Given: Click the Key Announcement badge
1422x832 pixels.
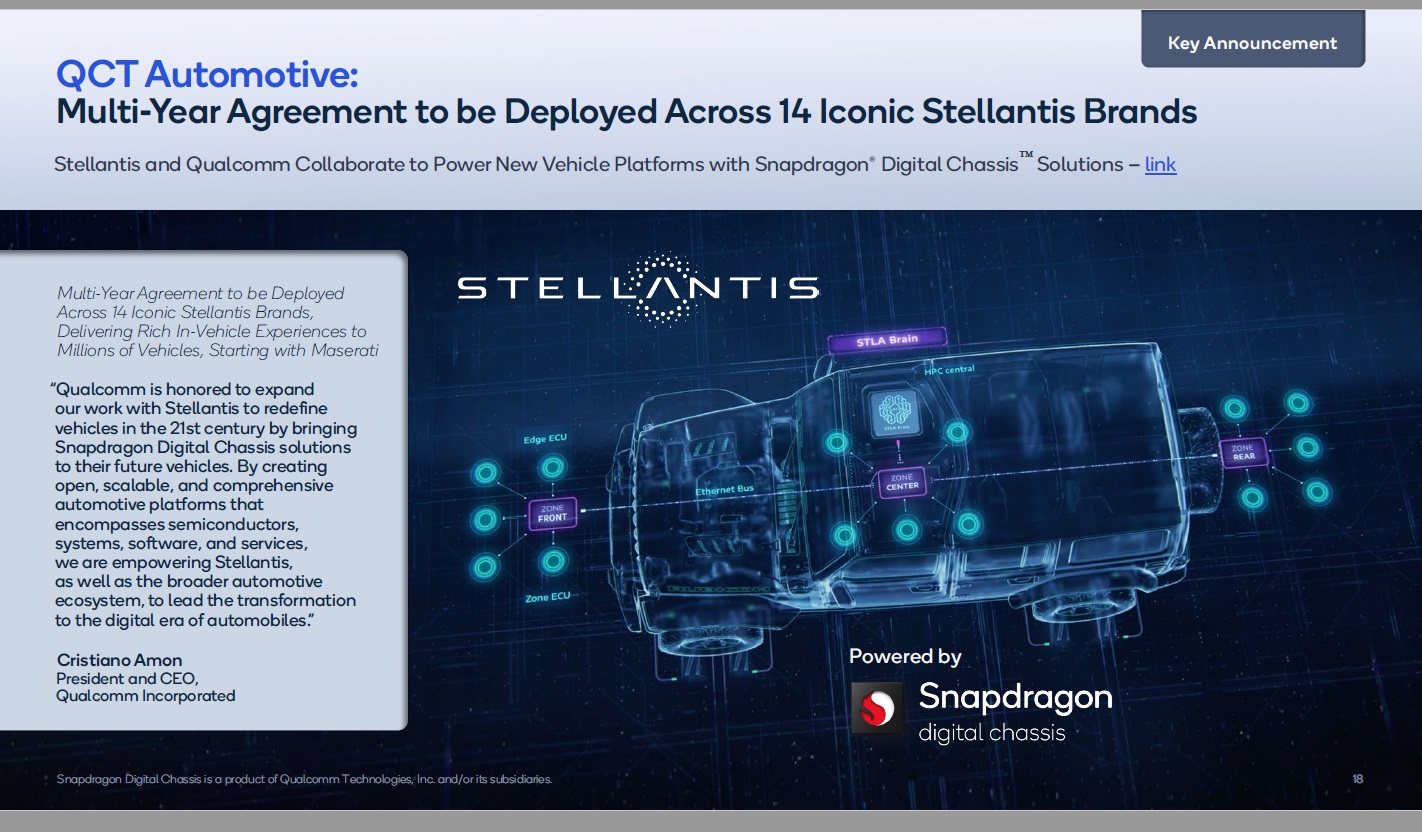Looking at the screenshot, I should (x=1252, y=43).
